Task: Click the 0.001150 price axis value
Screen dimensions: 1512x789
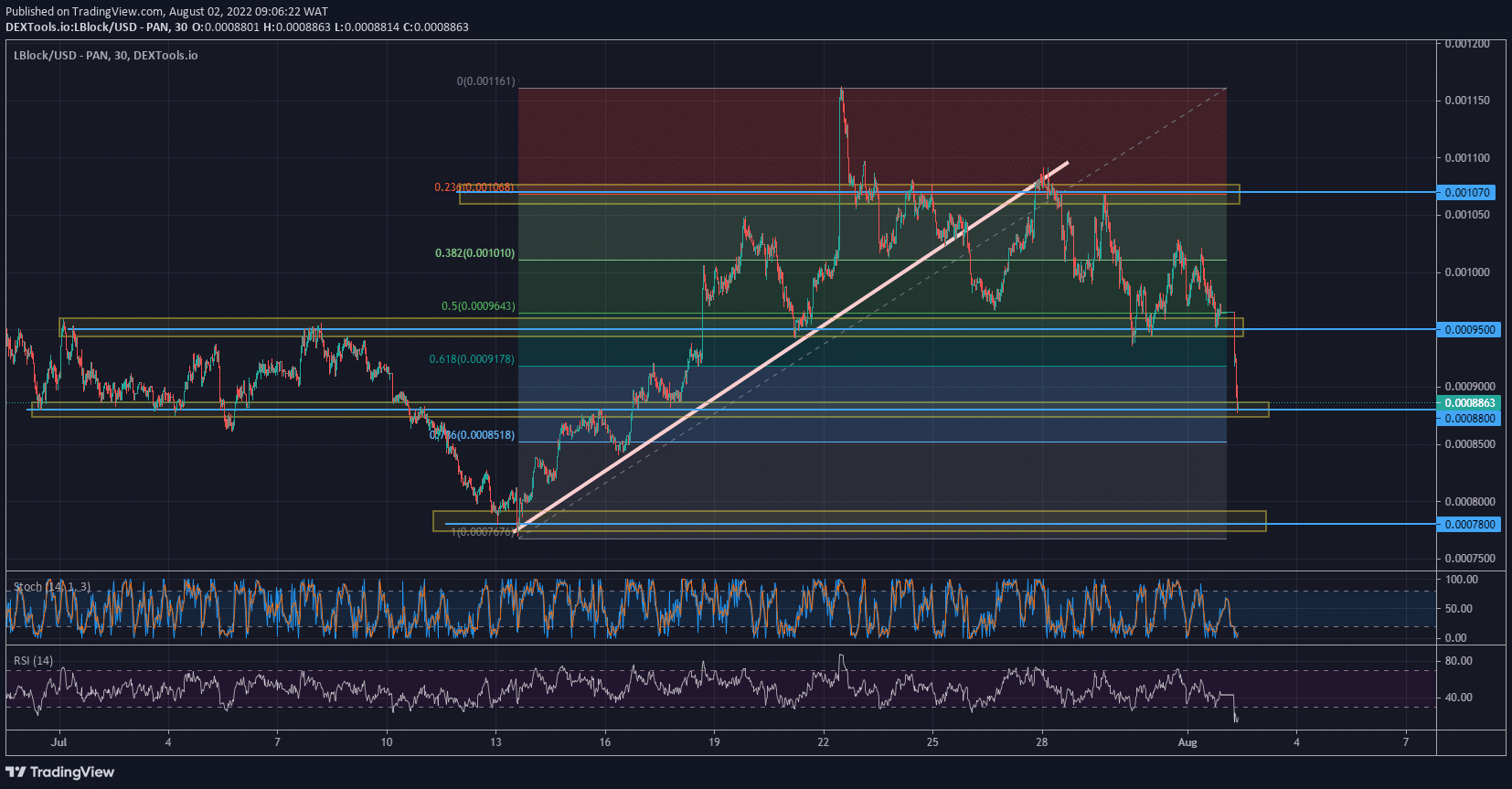Action: (x=1467, y=101)
